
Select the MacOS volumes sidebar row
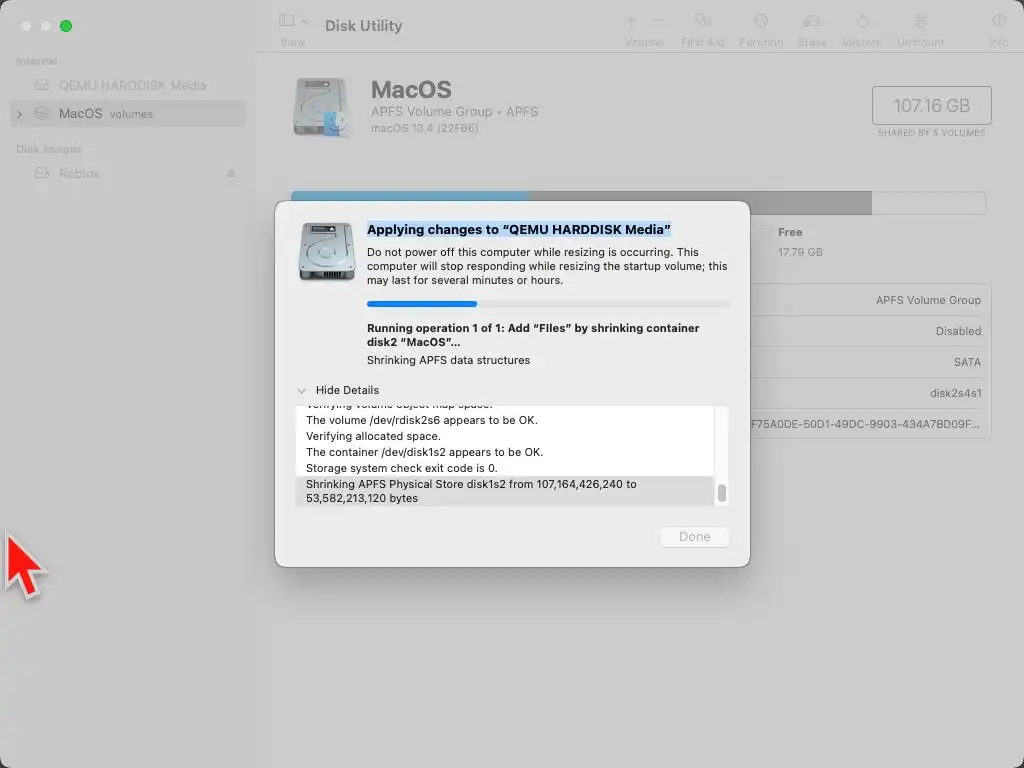click(128, 114)
